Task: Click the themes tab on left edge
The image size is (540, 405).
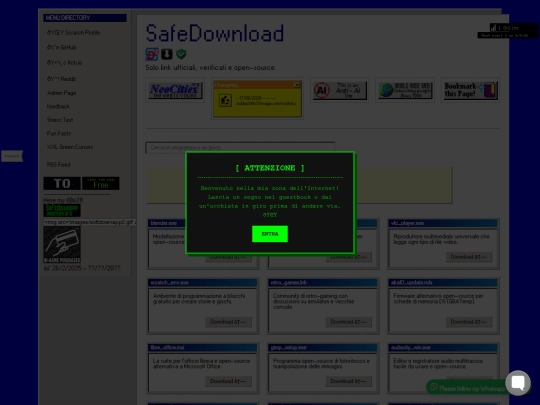Action: 12,156
